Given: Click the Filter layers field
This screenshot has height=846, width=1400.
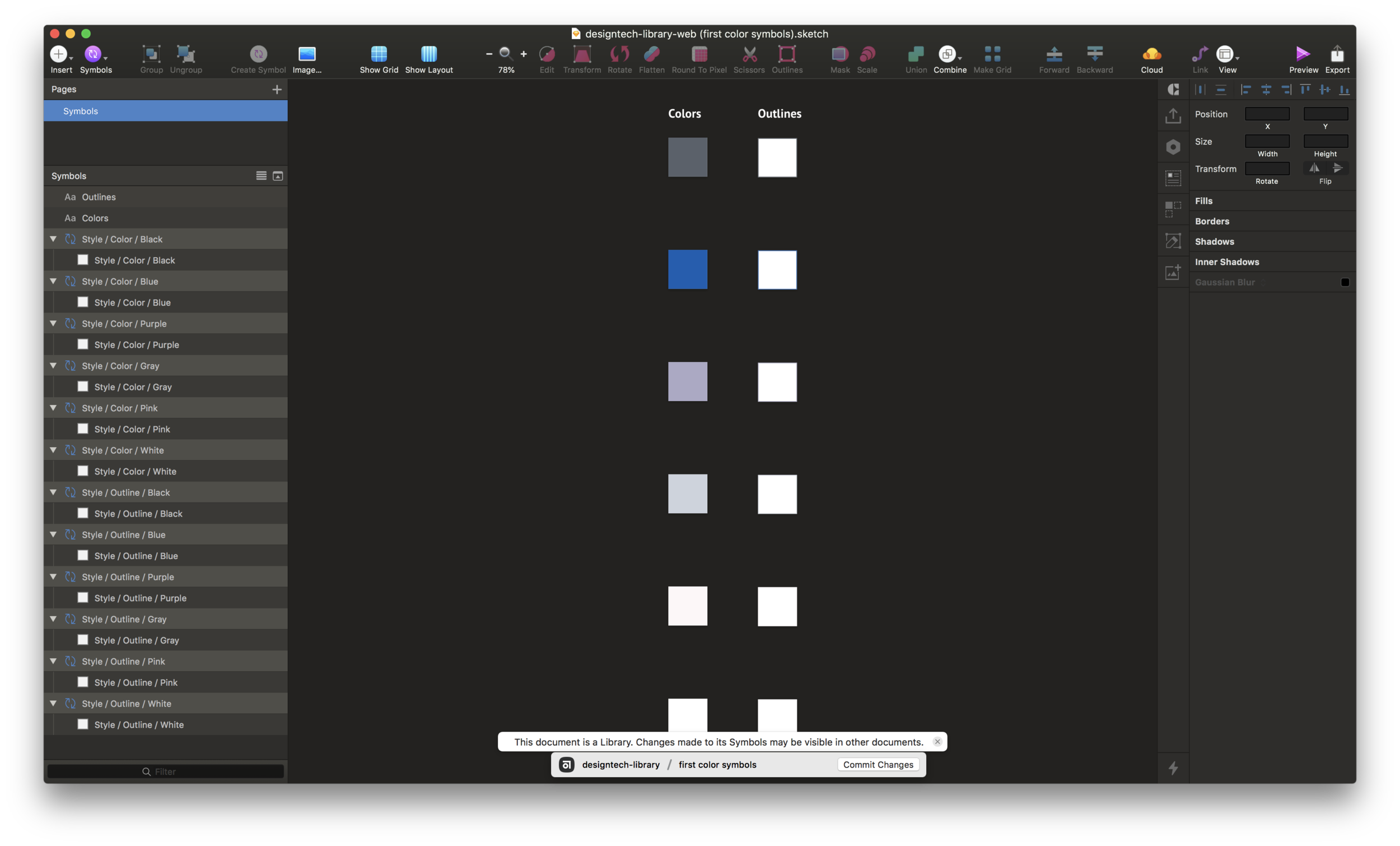Looking at the screenshot, I should (x=165, y=771).
